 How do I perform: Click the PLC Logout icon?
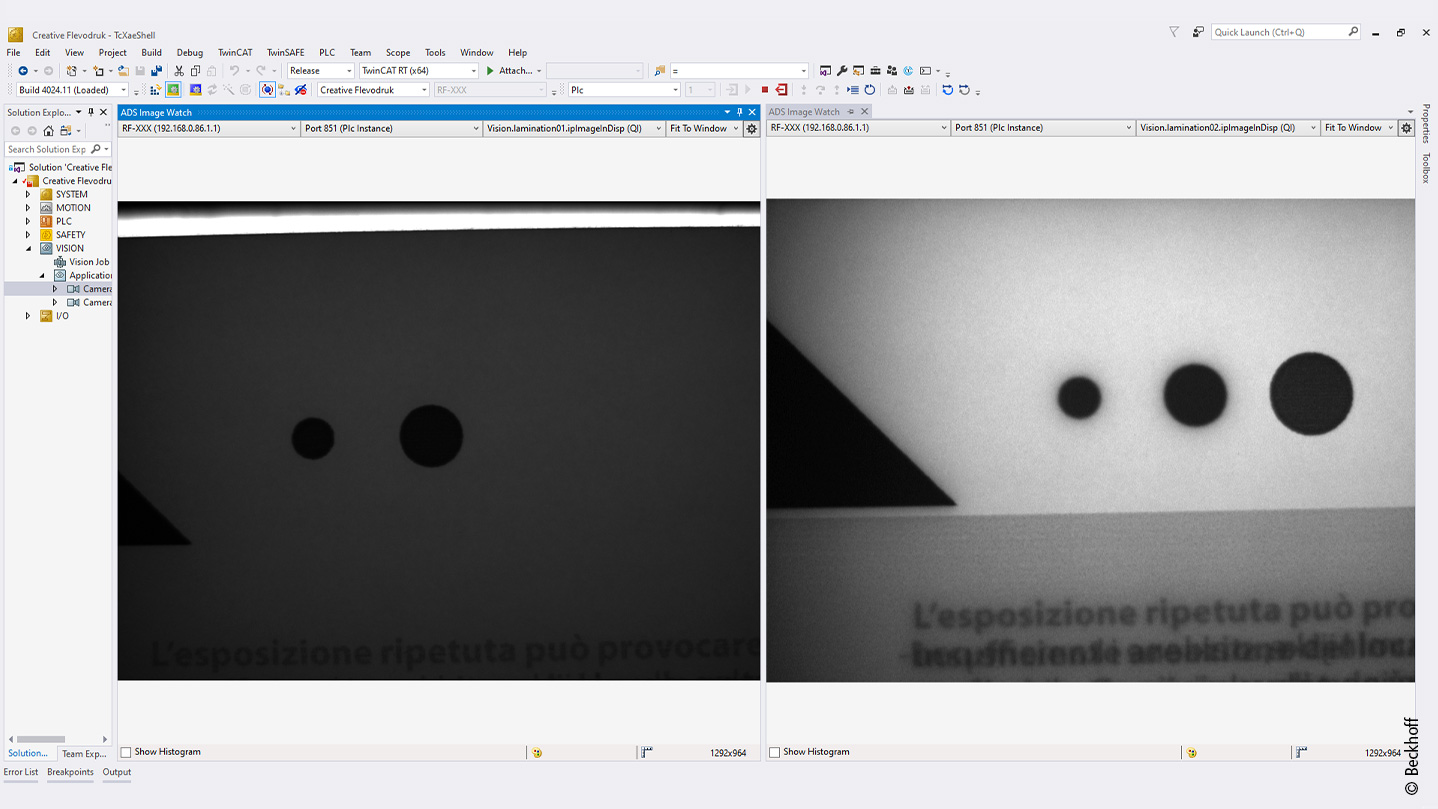point(781,90)
